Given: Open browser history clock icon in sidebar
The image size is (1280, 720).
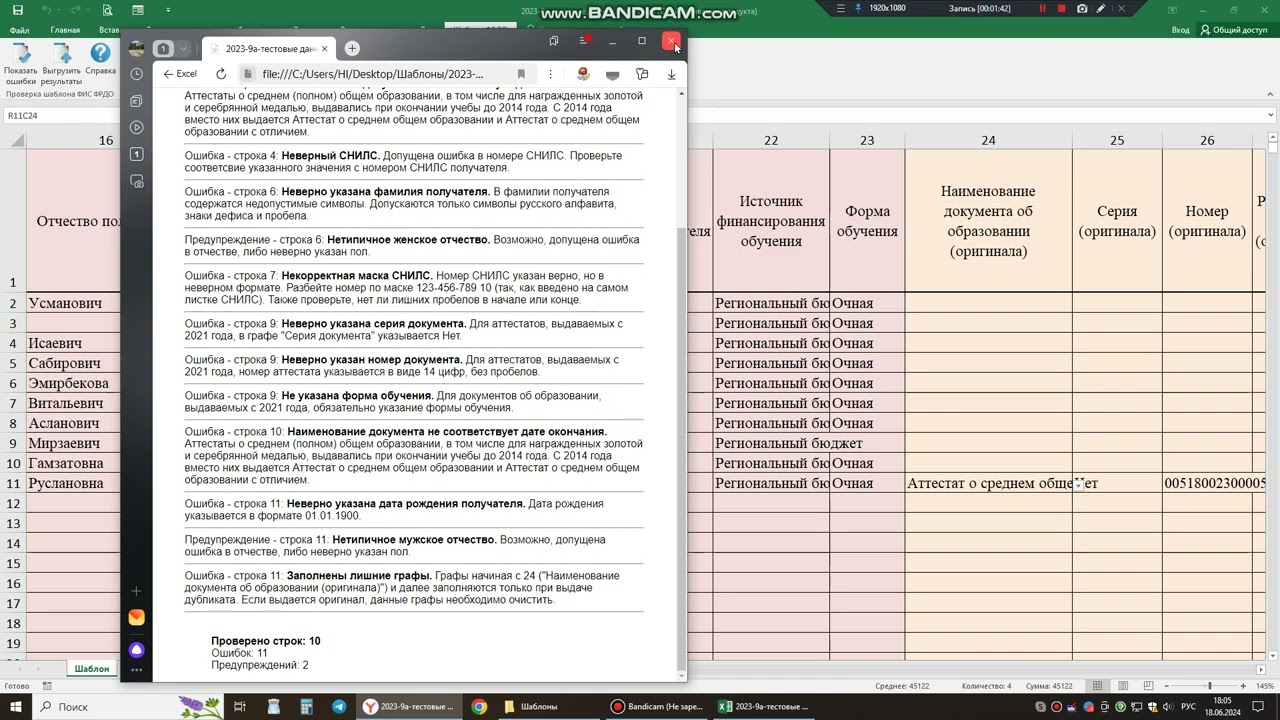Looking at the screenshot, I should click(137, 74).
